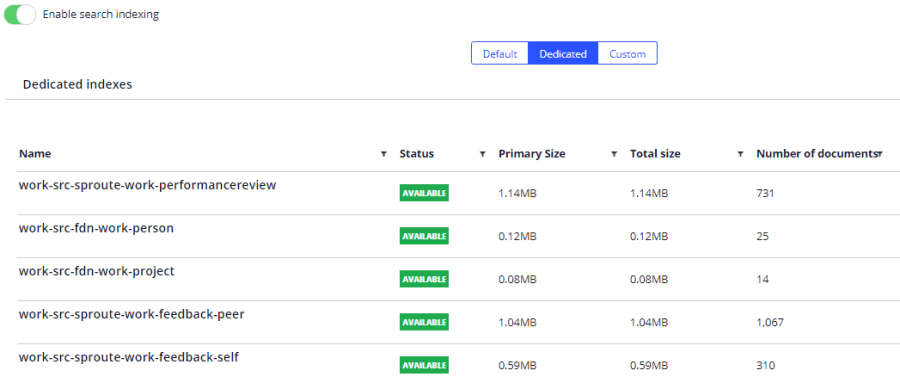Sort by the Name column header
Image resolution: width=900 pixels, height=383 pixels.
(35, 154)
